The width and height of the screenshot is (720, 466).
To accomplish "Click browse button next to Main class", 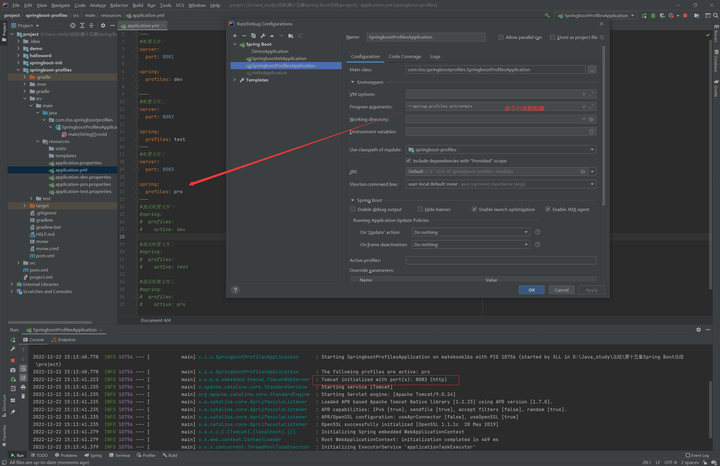I will (x=592, y=70).
